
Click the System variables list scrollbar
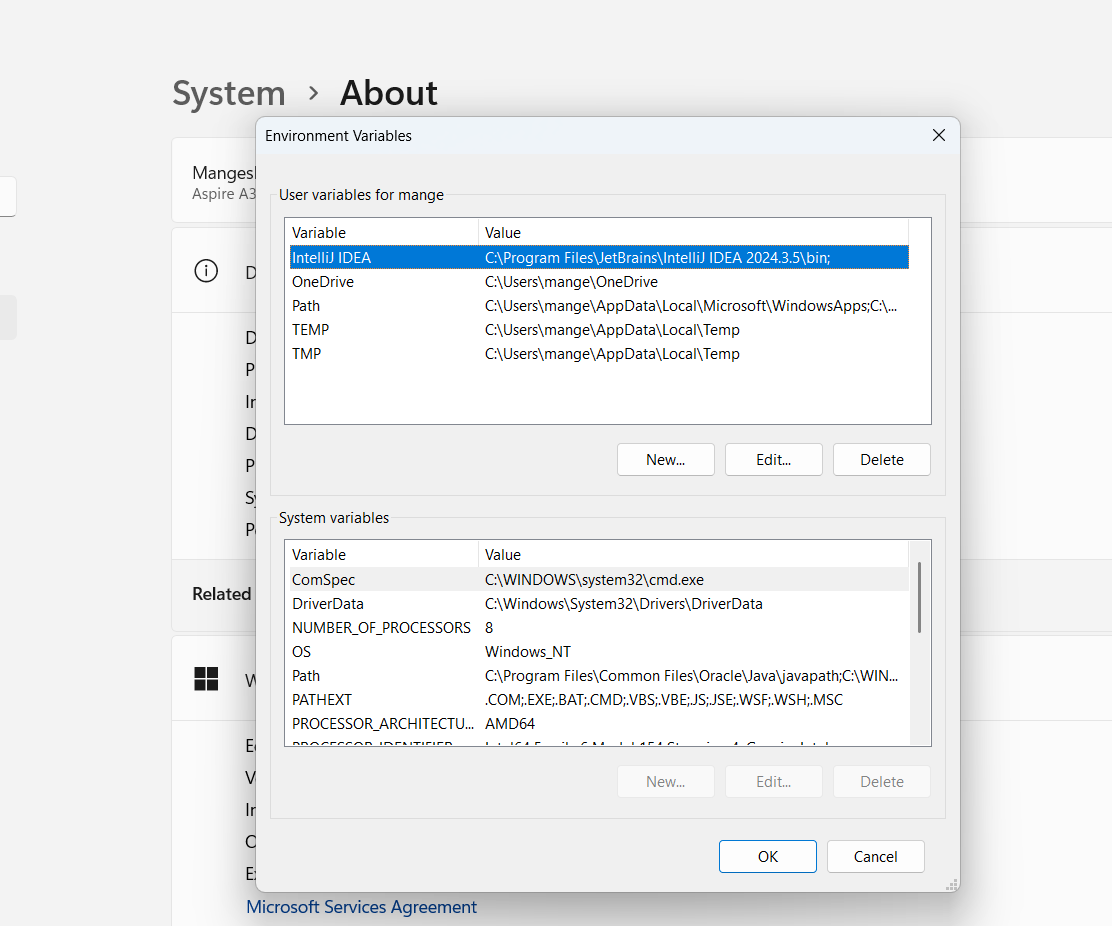(919, 597)
